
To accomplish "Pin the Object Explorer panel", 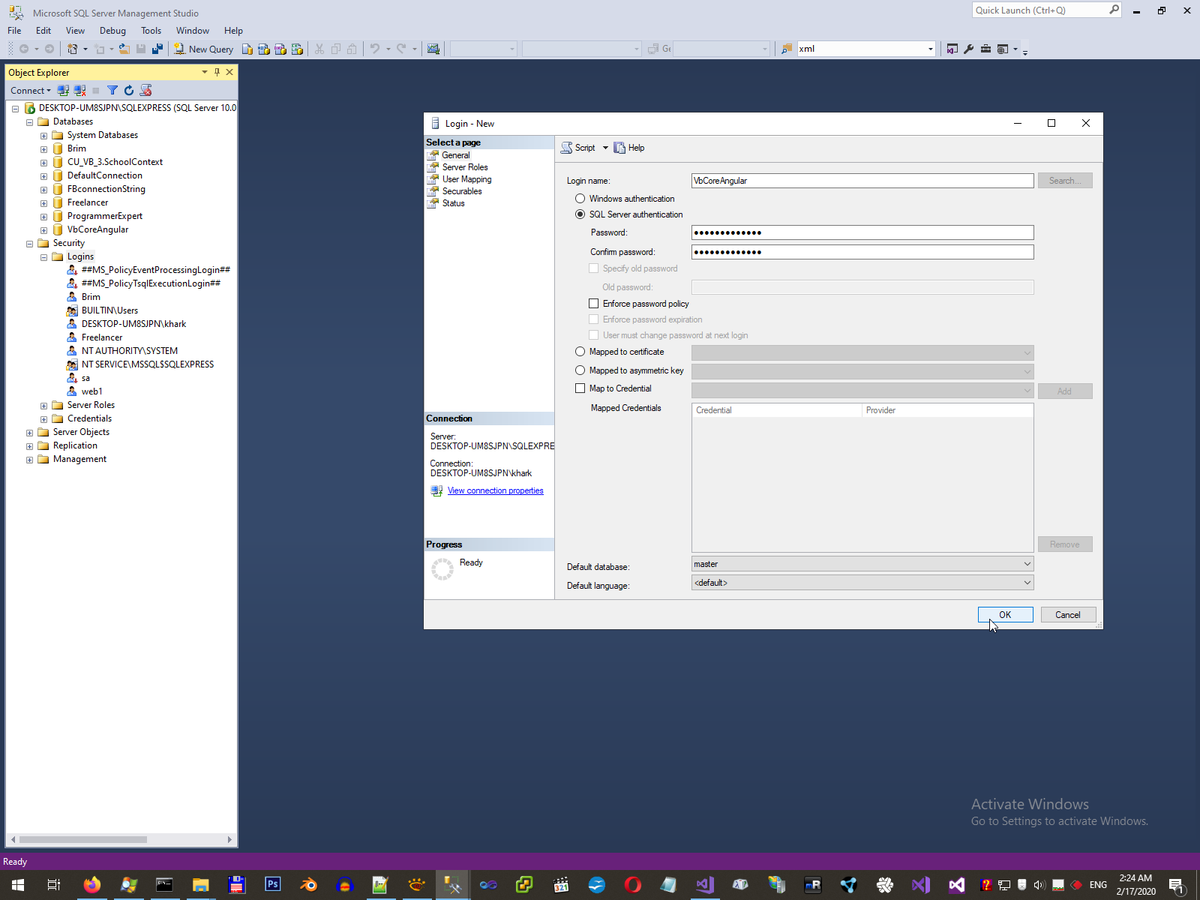I will pyautogui.click(x=217, y=72).
